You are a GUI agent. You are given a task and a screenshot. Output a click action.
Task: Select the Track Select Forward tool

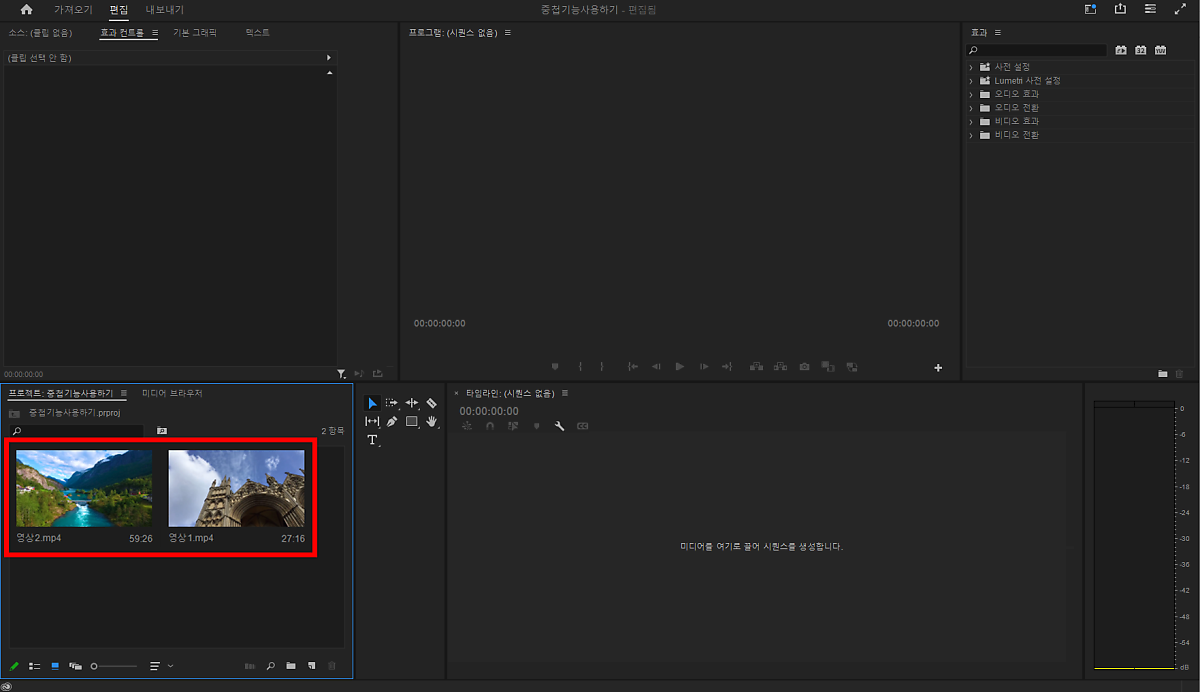pyautogui.click(x=392, y=403)
